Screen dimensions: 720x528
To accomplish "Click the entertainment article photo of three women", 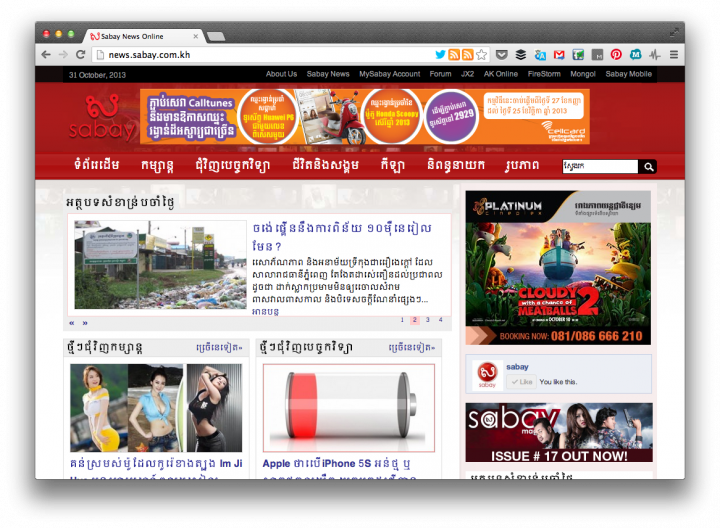I will [156, 408].
